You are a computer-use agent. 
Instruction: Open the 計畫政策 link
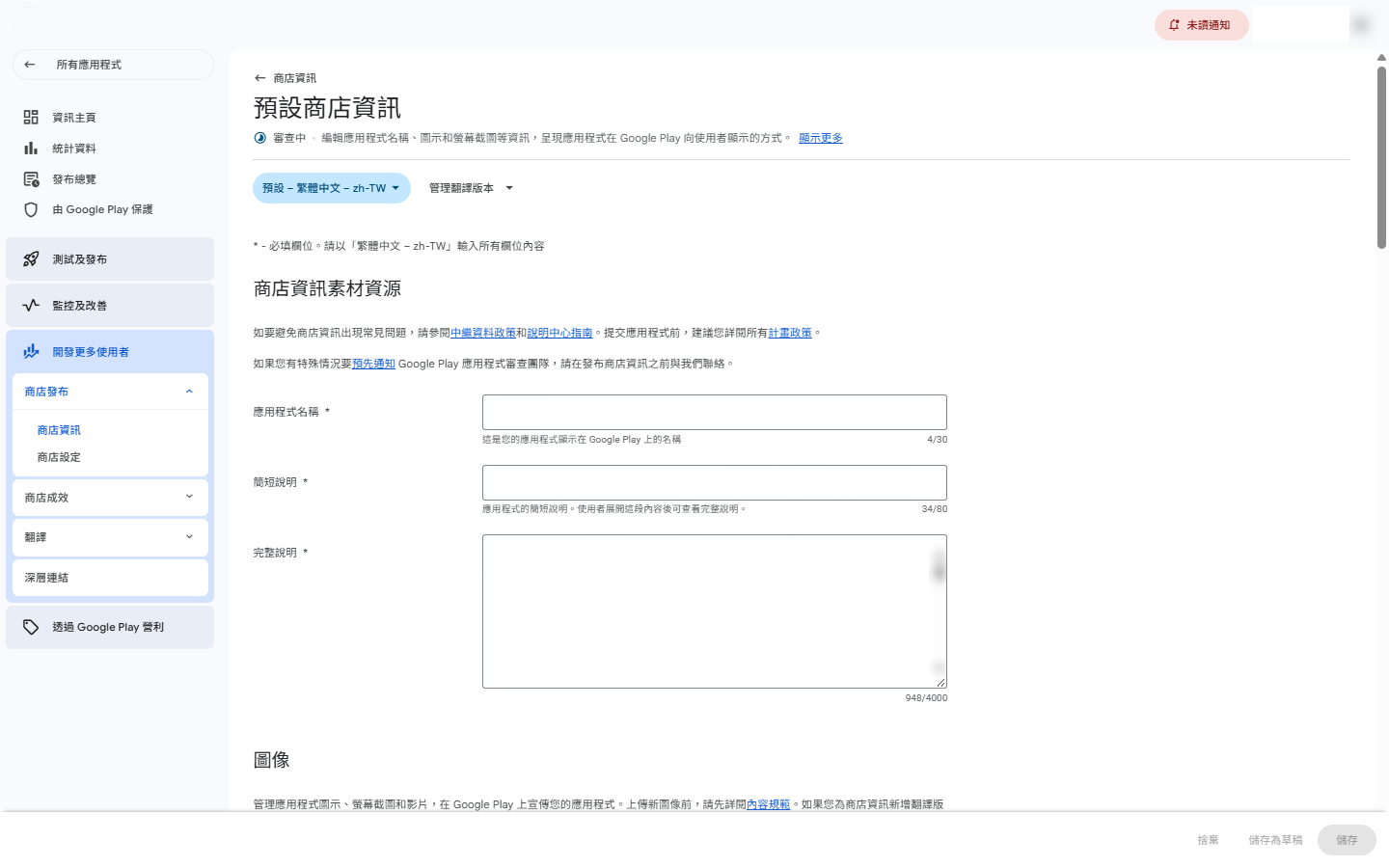(x=790, y=333)
